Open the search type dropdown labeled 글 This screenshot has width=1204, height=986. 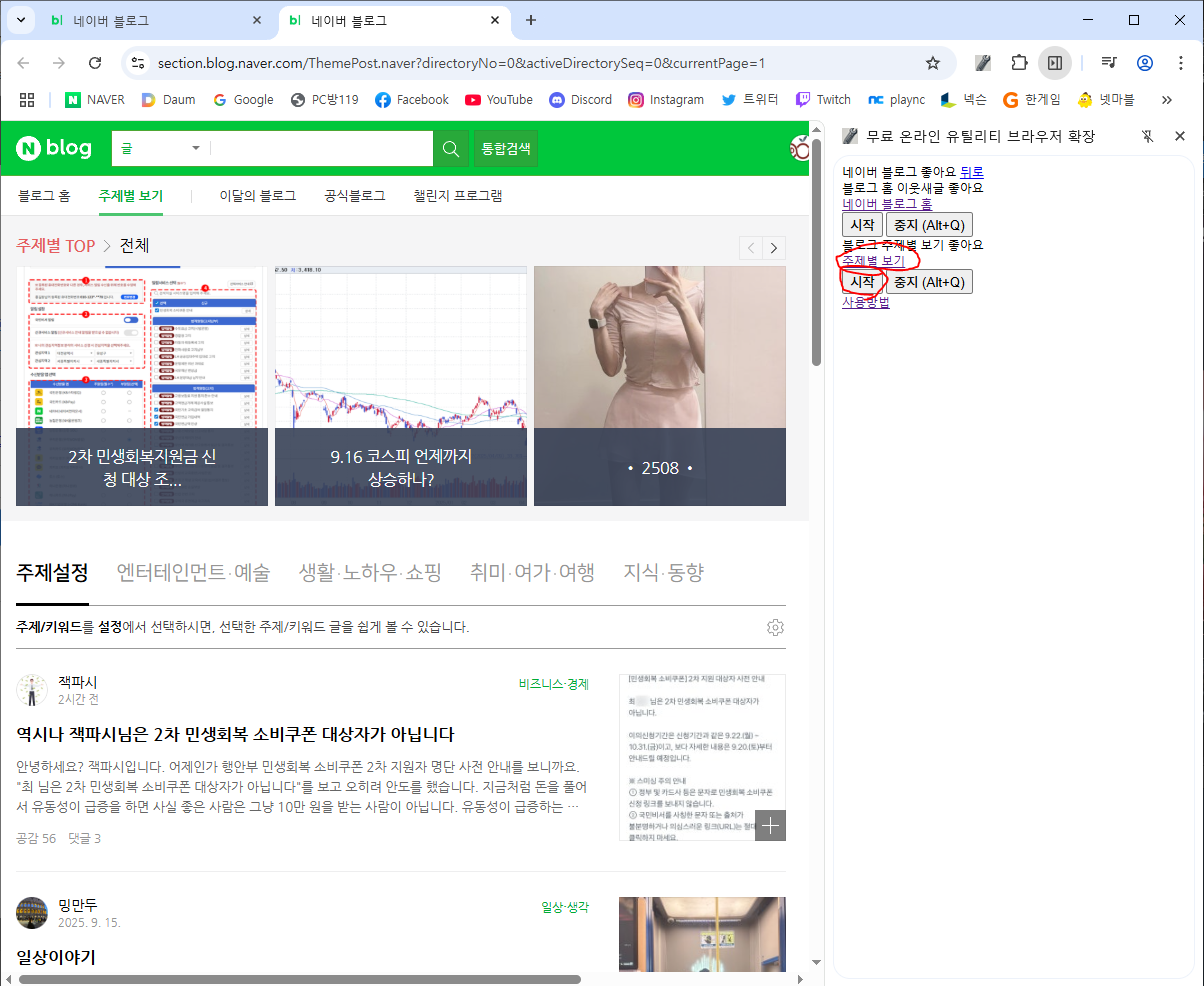(x=160, y=148)
